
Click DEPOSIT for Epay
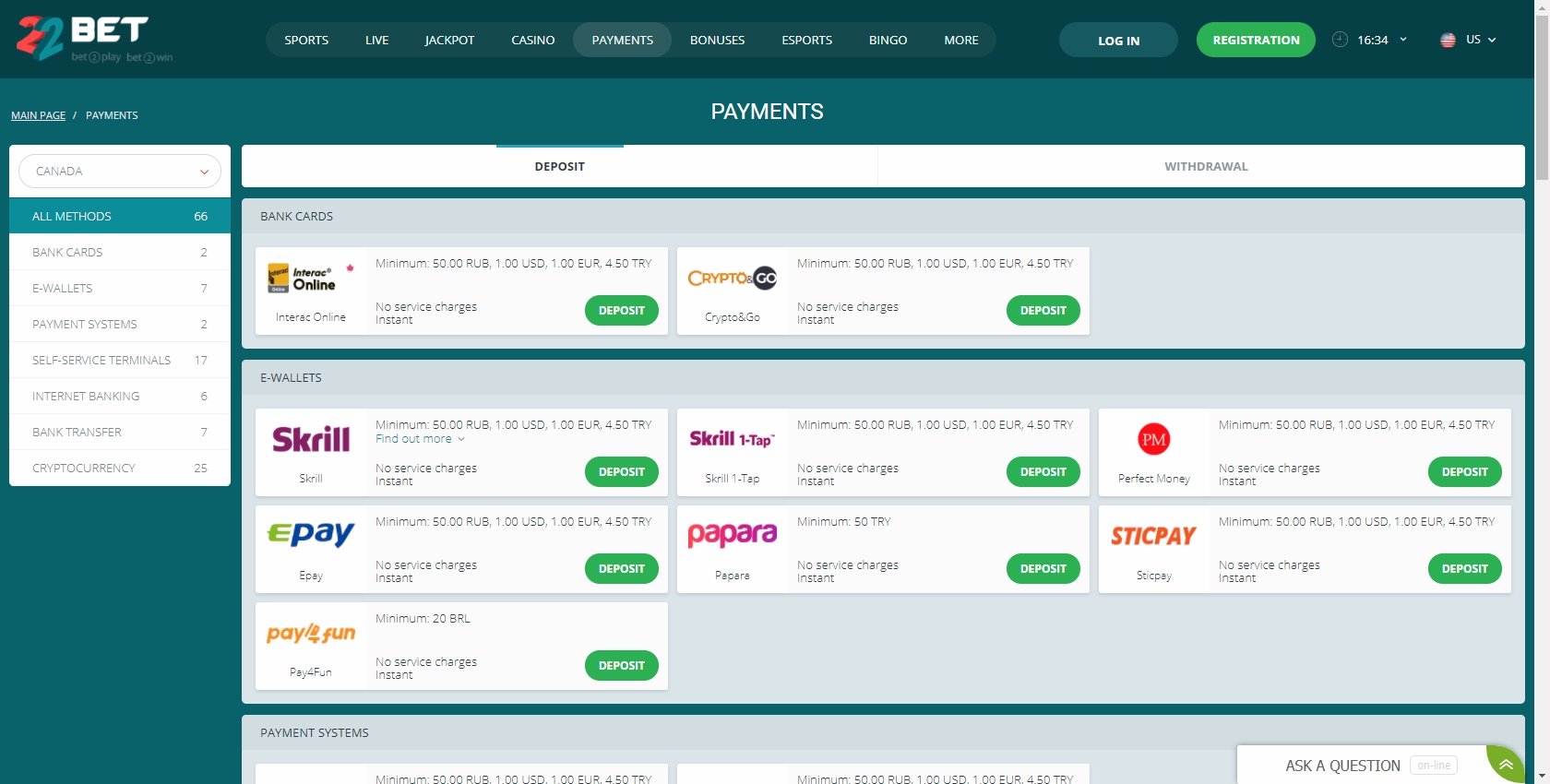622,568
